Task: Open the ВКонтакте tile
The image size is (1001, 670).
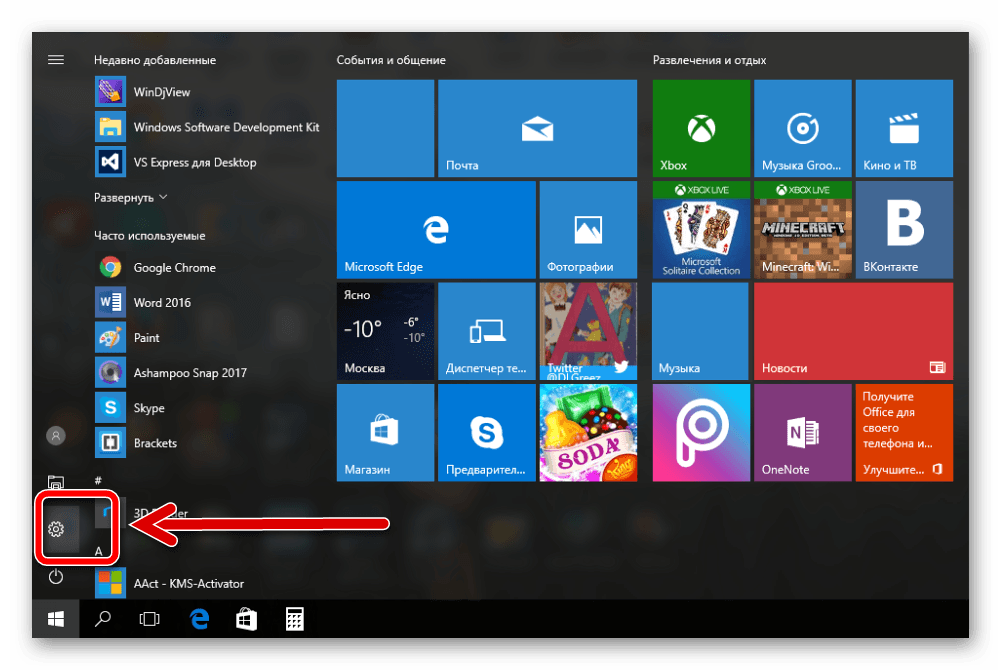Action: point(904,229)
